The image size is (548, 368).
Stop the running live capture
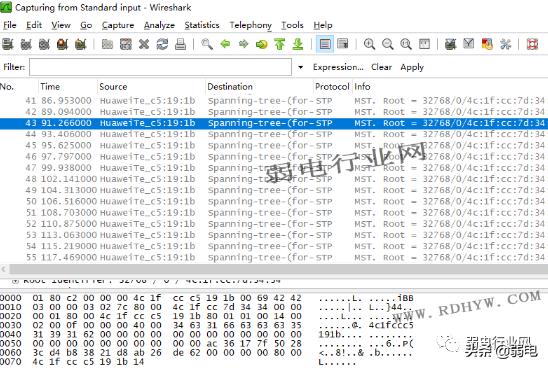tap(62, 44)
